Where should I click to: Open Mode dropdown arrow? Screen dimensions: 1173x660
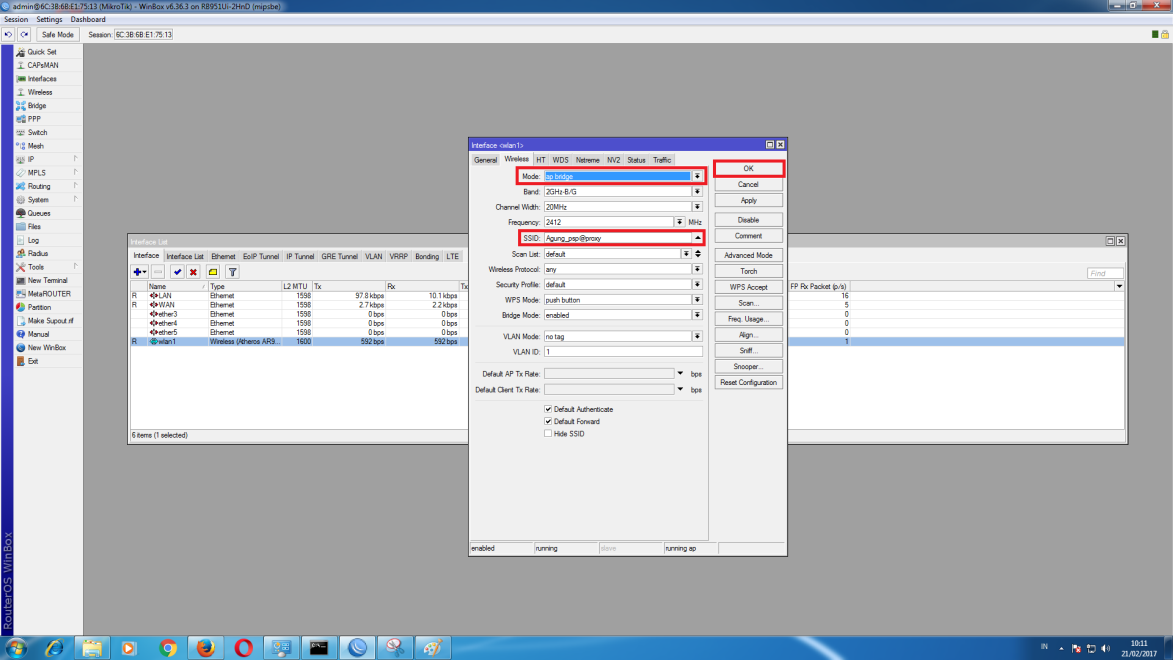[x=697, y=177]
